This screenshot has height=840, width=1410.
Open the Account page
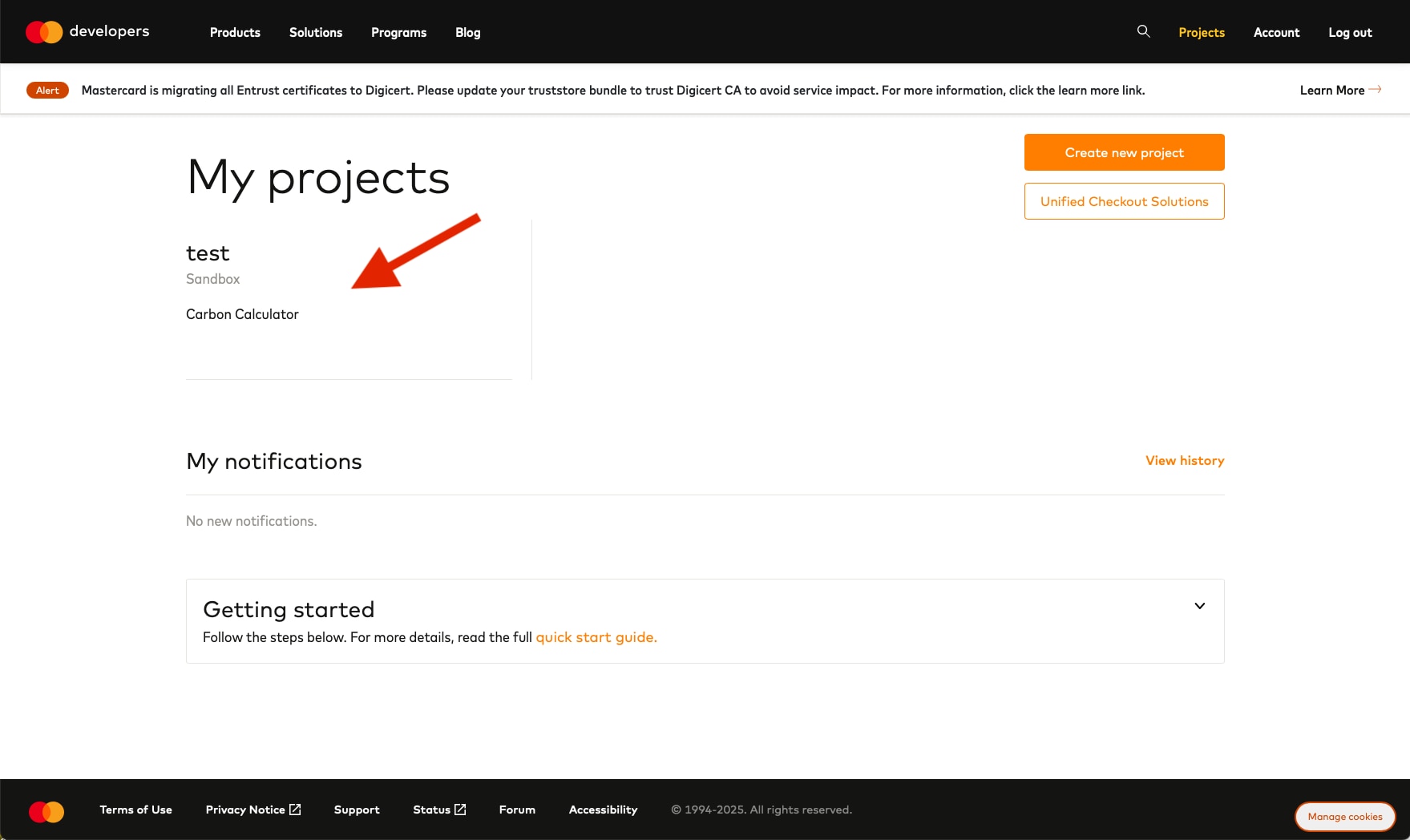click(x=1276, y=33)
